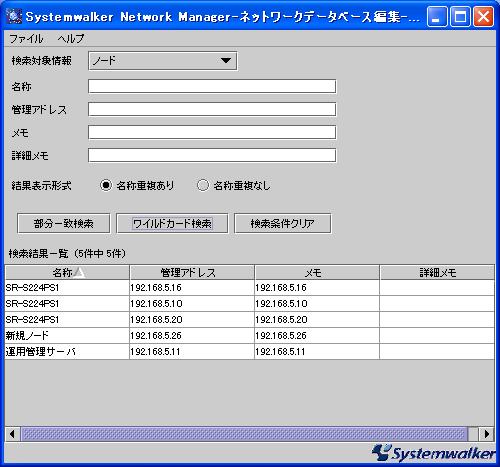Click the 部分一致検索 button

[63, 223]
